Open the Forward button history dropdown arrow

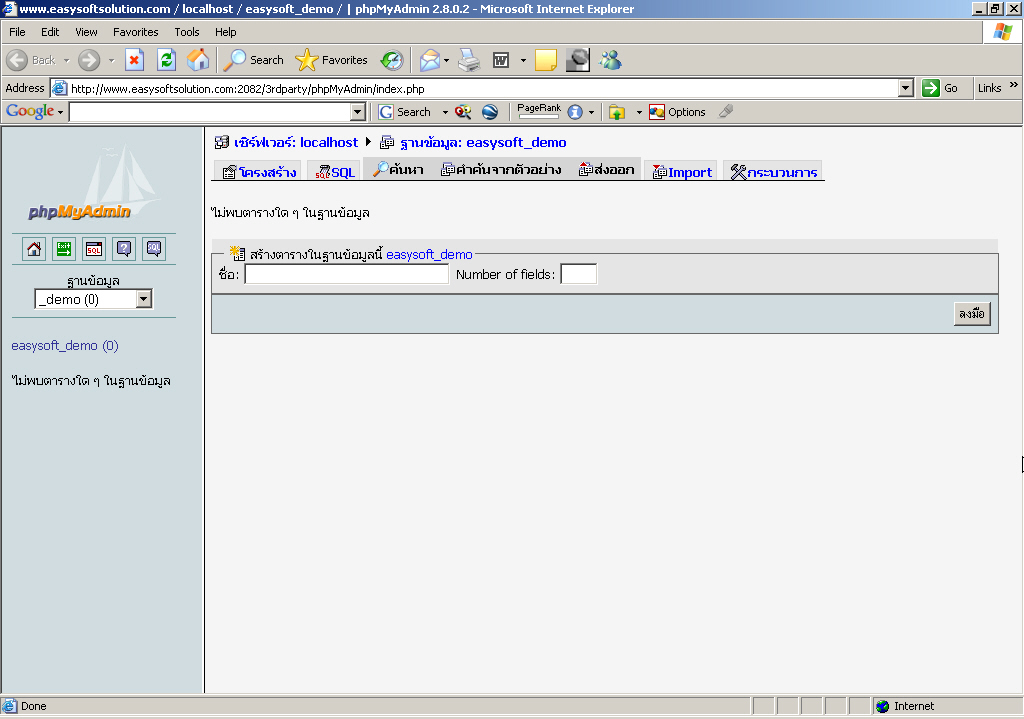pyautogui.click(x=111, y=60)
